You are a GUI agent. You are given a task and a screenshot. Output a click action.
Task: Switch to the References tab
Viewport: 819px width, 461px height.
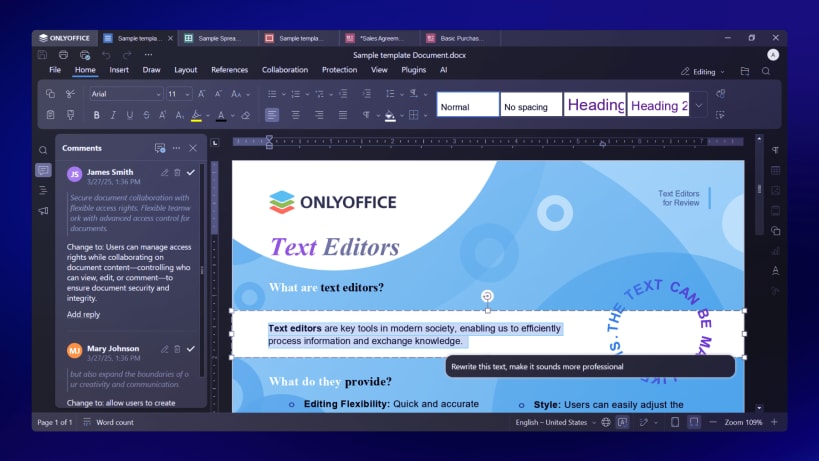[229, 70]
